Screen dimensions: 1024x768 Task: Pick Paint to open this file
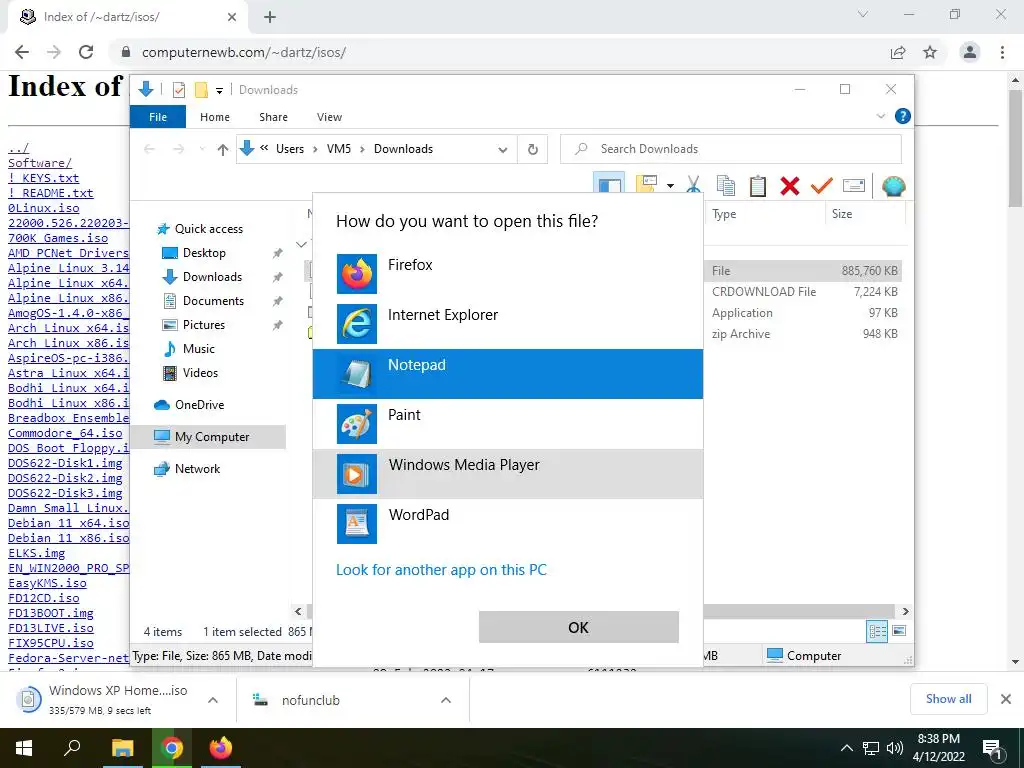(507, 423)
